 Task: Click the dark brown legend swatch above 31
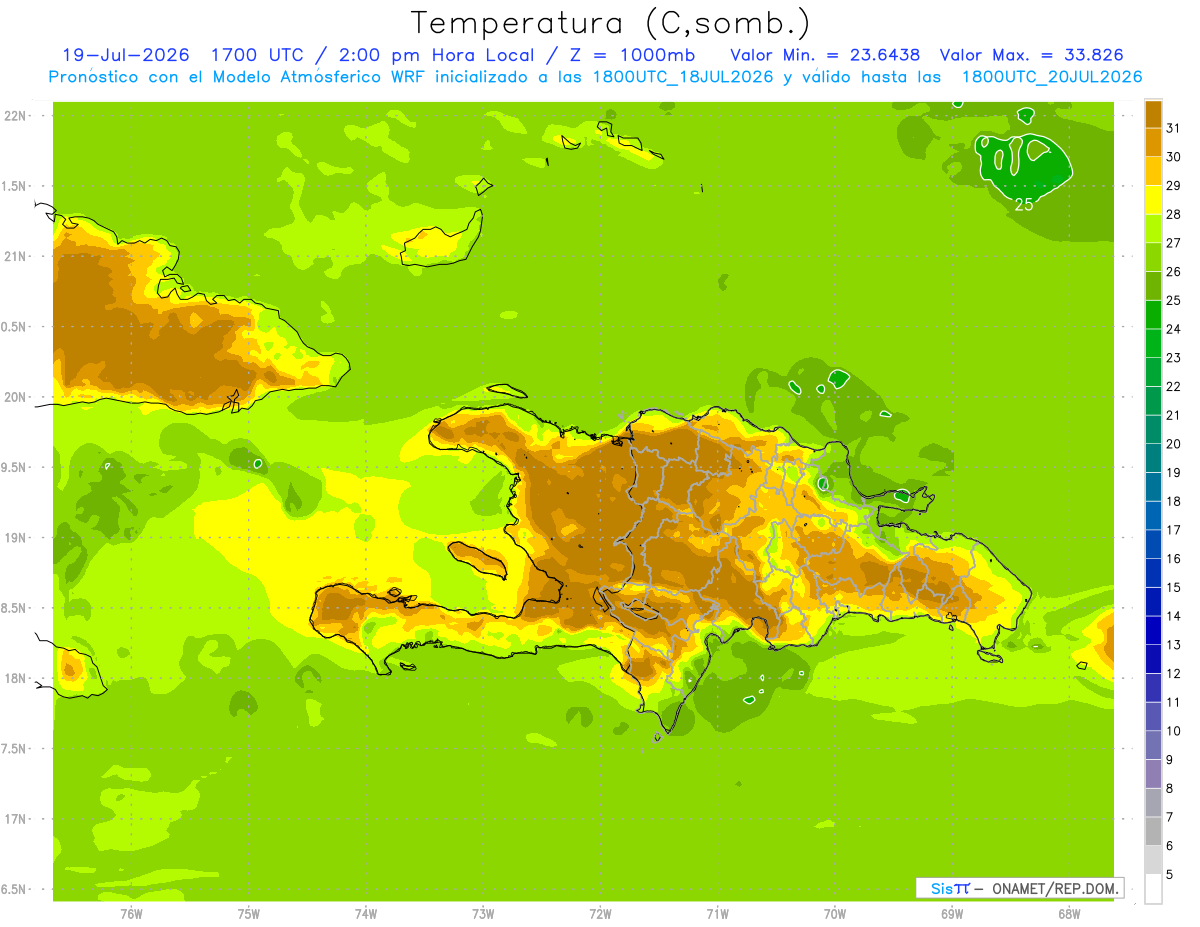coord(1154,114)
